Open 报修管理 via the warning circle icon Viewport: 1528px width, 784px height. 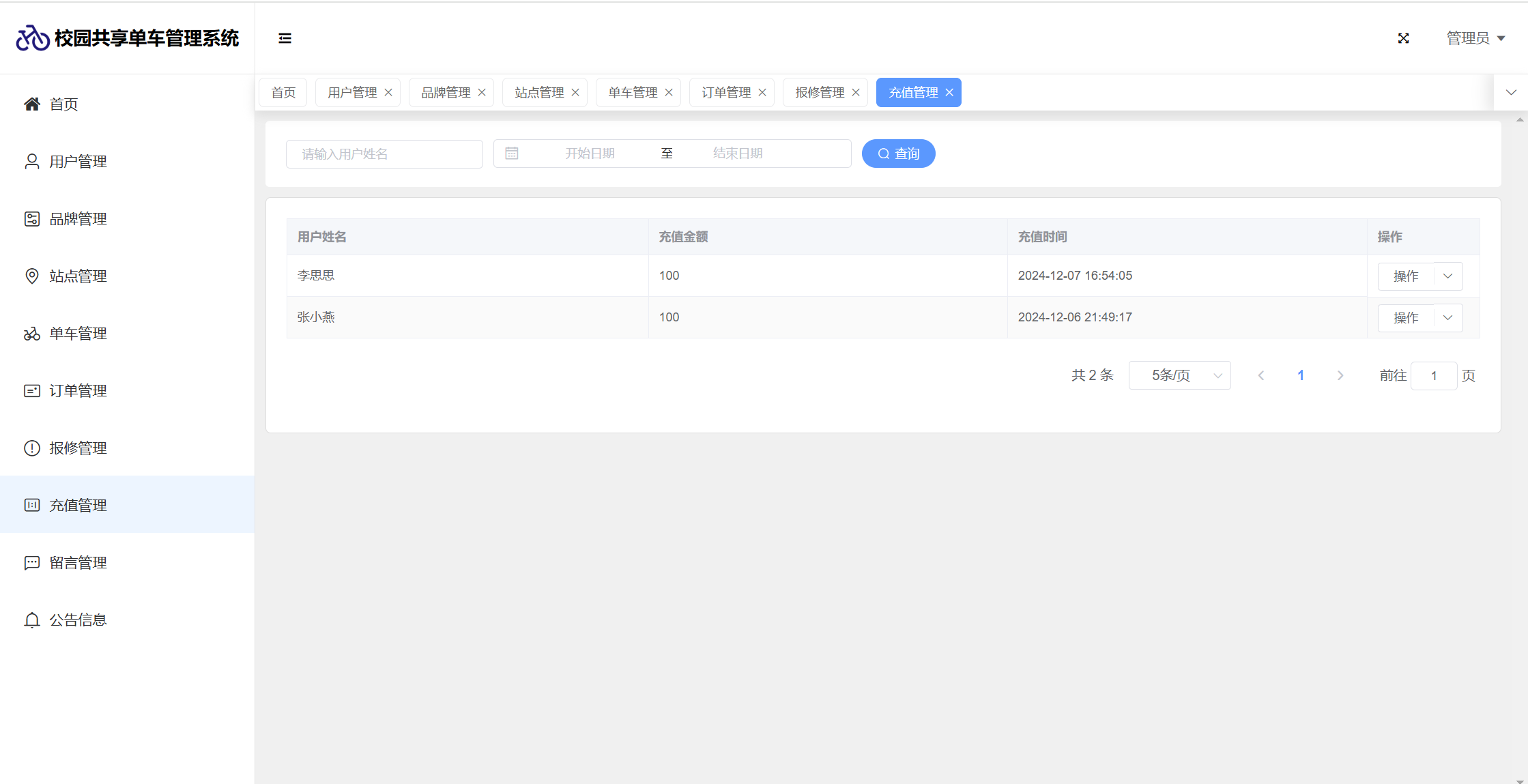[x=32, y=448]
